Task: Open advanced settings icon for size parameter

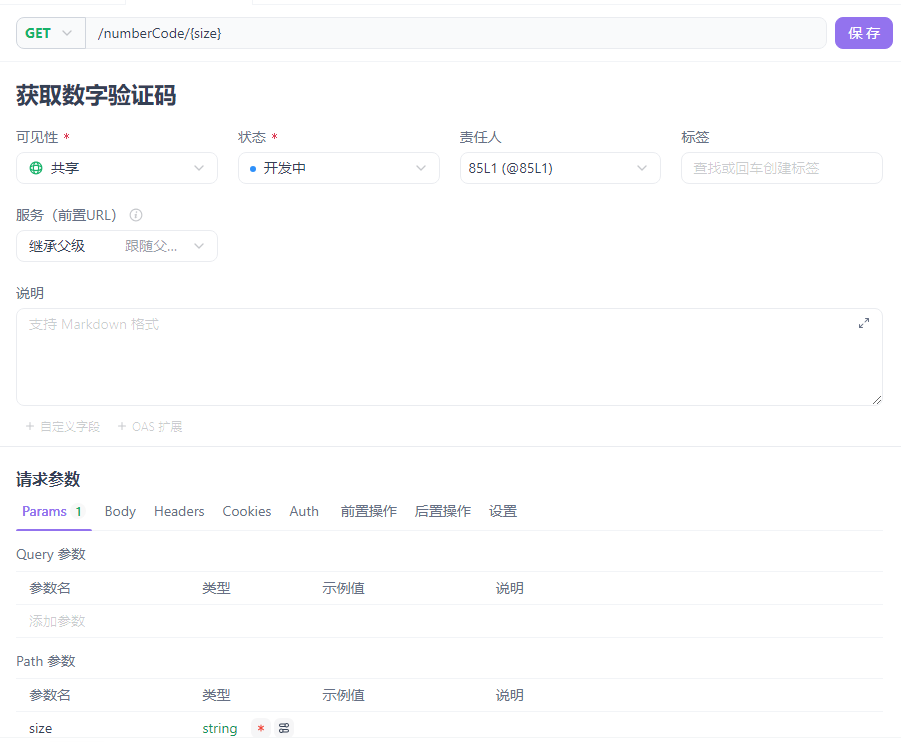Action: [283, 728]
